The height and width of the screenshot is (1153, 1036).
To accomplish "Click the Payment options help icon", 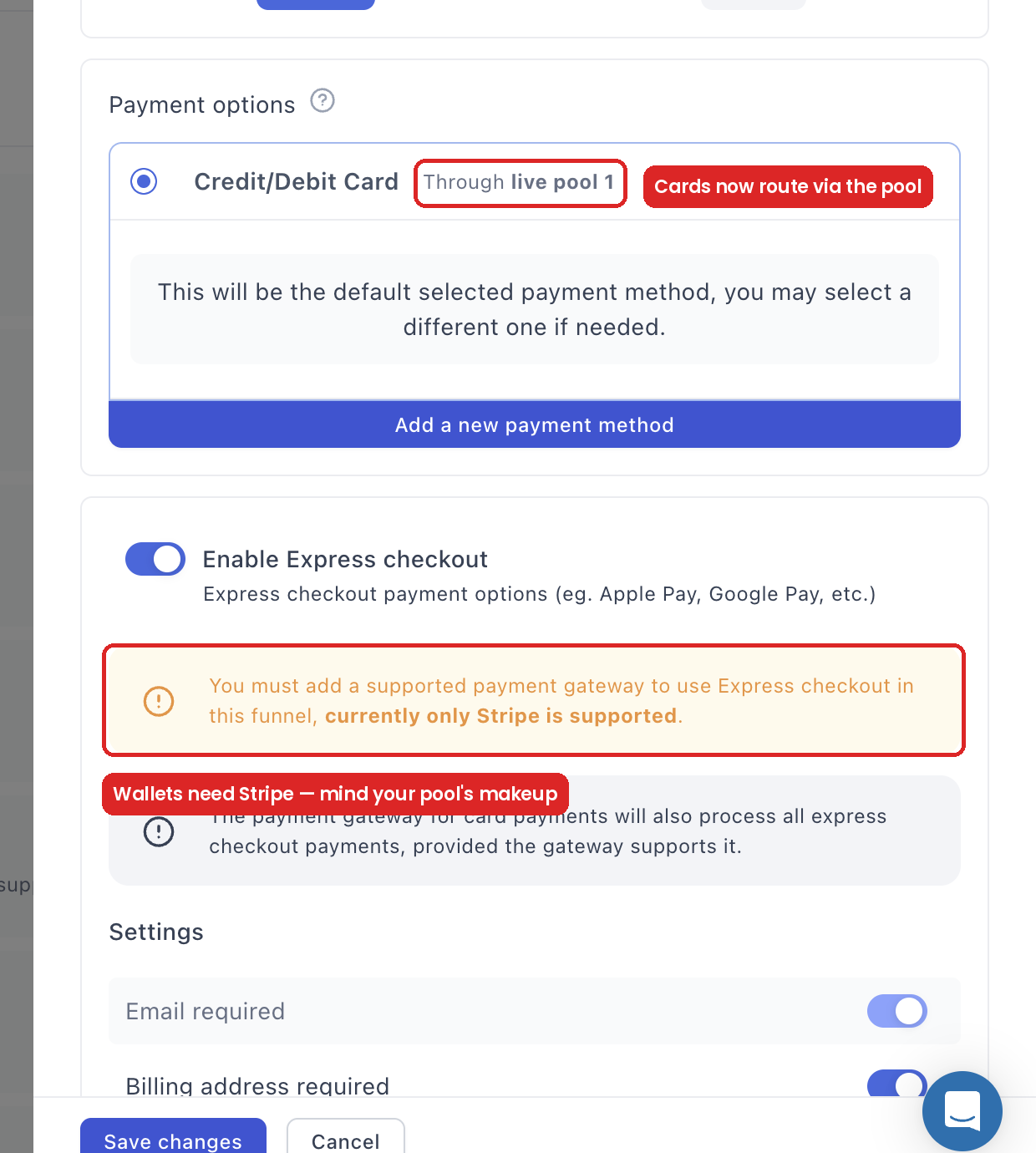I will [322, 101].
